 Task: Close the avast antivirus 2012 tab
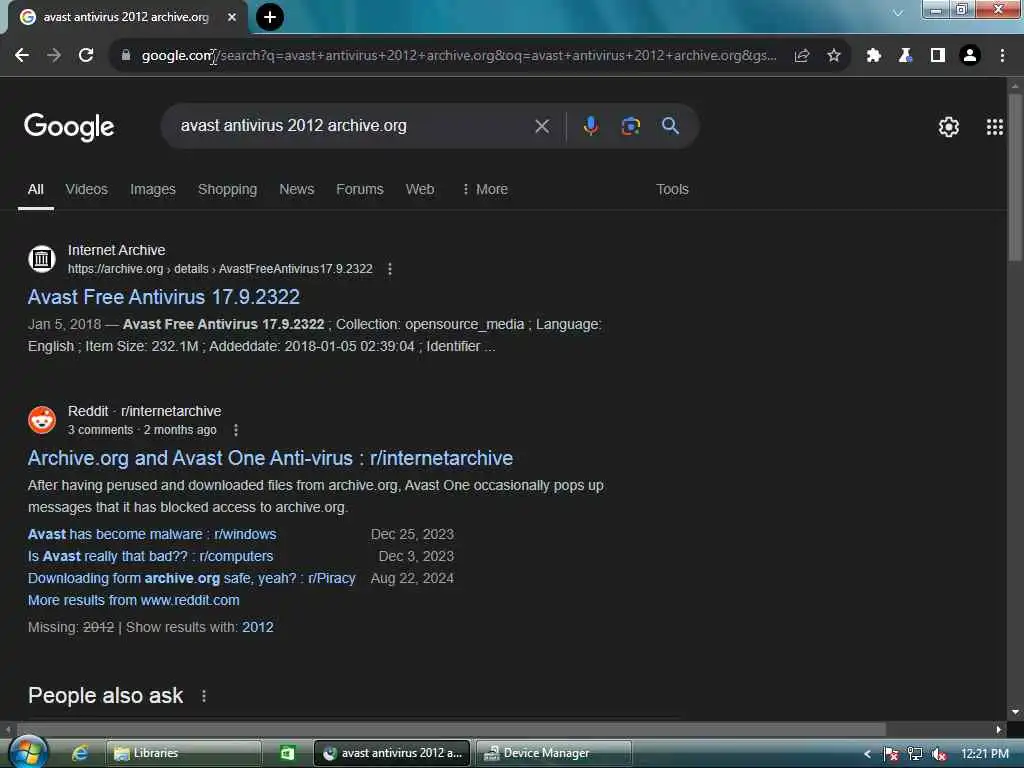pyautogui.click(x=232, y=17)
